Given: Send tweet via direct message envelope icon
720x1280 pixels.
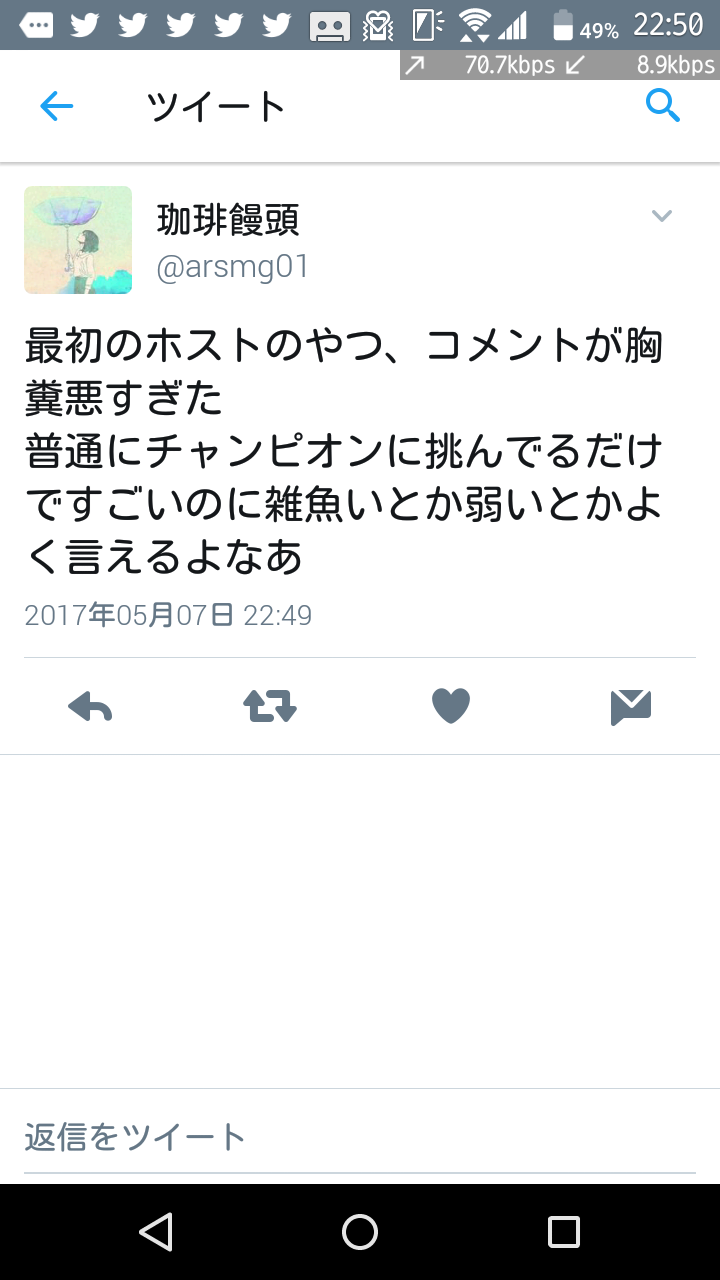Looking at the screenshot, I should coord(631,707).
